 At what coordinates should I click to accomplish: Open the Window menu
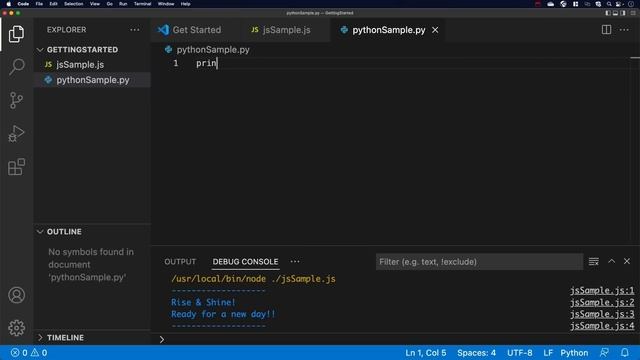[x=166, y=4]
